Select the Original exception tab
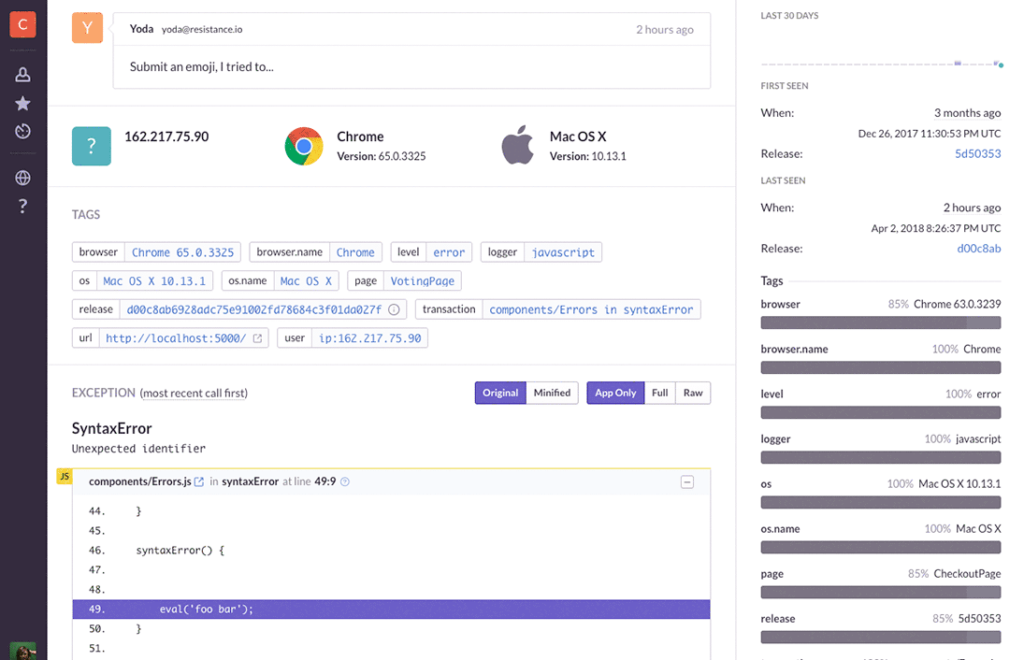This screenshot has width=1024, height=660. 500,393
